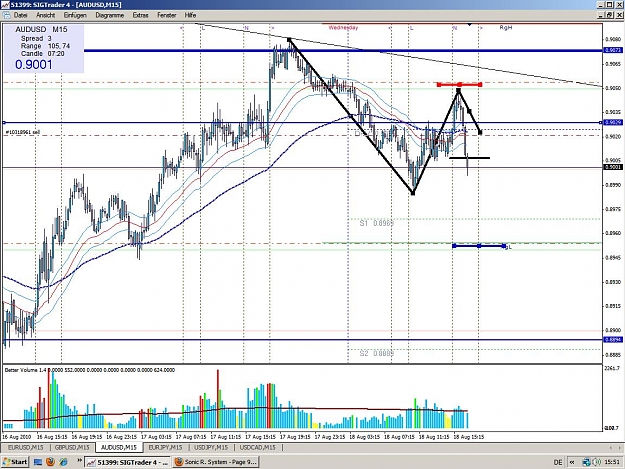Click the 0.9029 price axis label

(613, 123)
